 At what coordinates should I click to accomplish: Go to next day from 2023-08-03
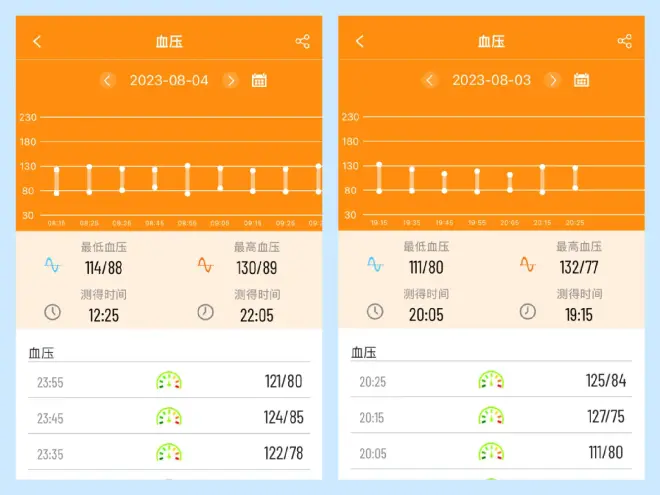pos(553,80)
